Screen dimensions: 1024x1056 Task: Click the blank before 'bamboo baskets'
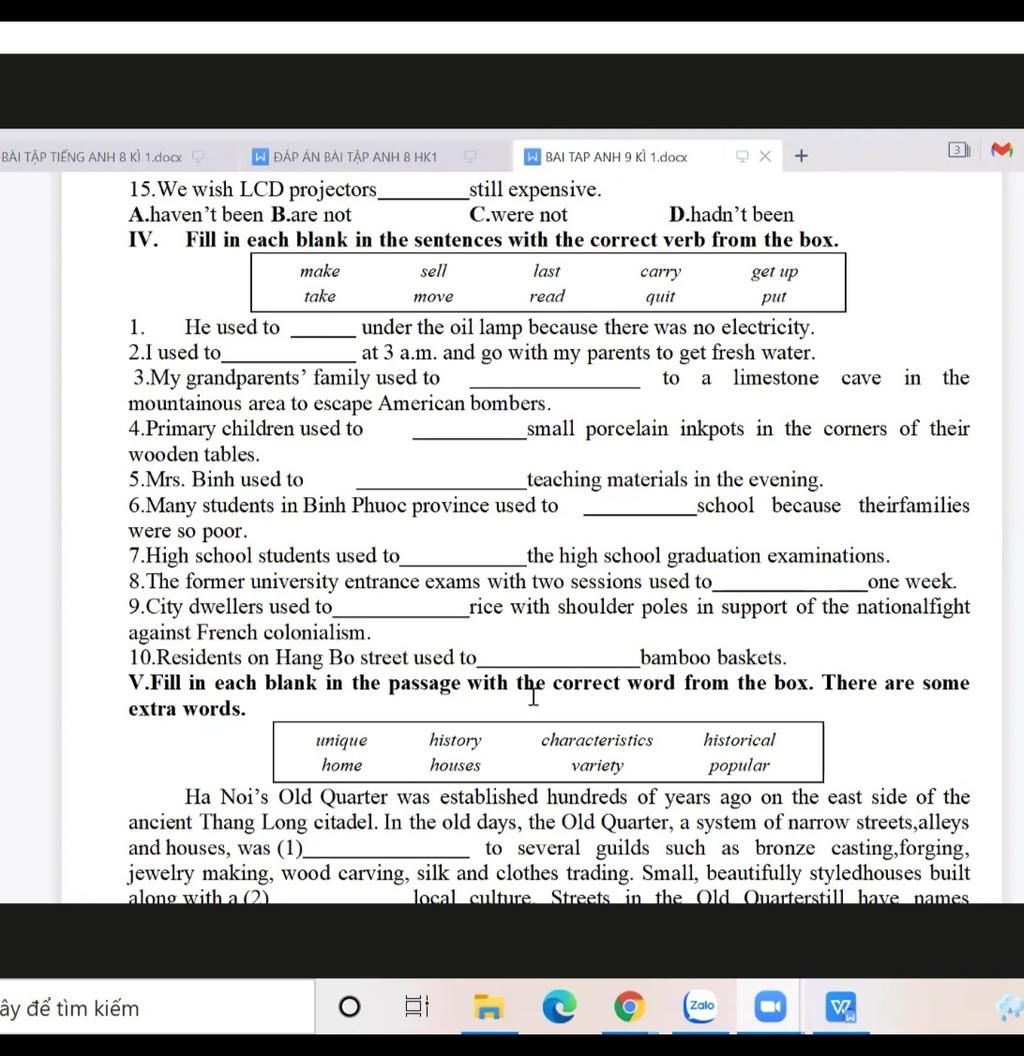(558, 659)
